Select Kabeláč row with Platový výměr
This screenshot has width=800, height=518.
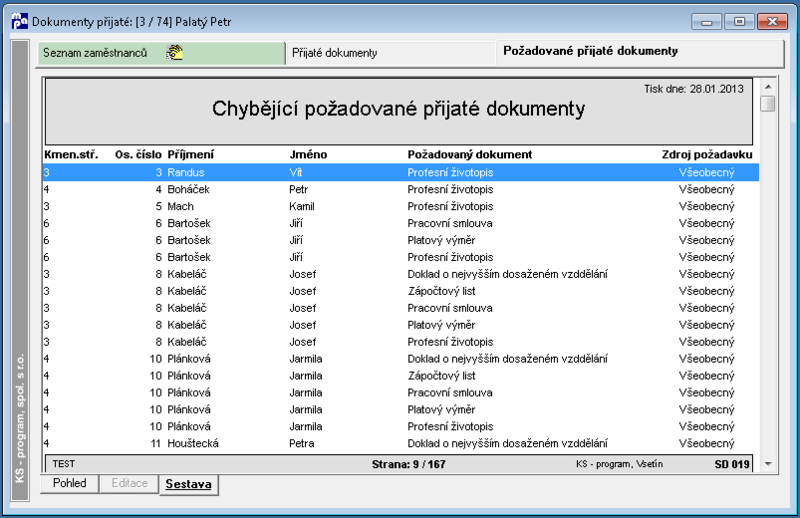(401, 325)
